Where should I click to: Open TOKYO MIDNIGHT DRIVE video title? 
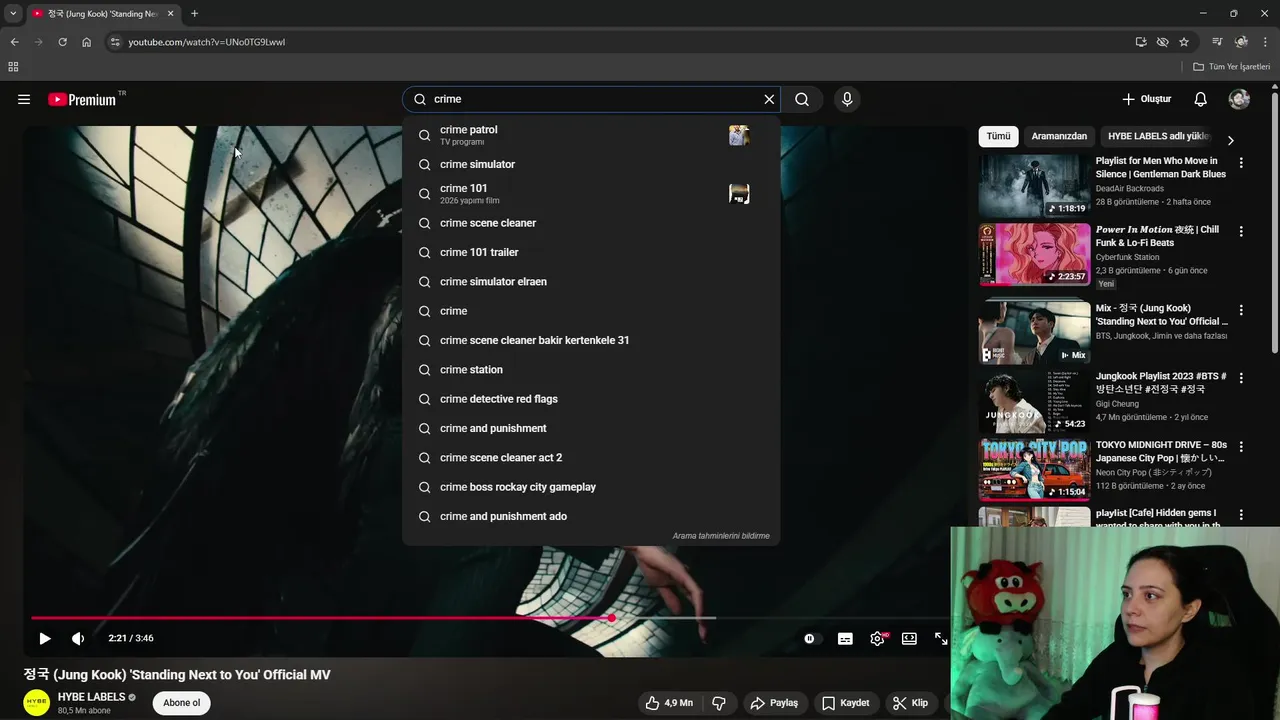[x=1161, y=451]
